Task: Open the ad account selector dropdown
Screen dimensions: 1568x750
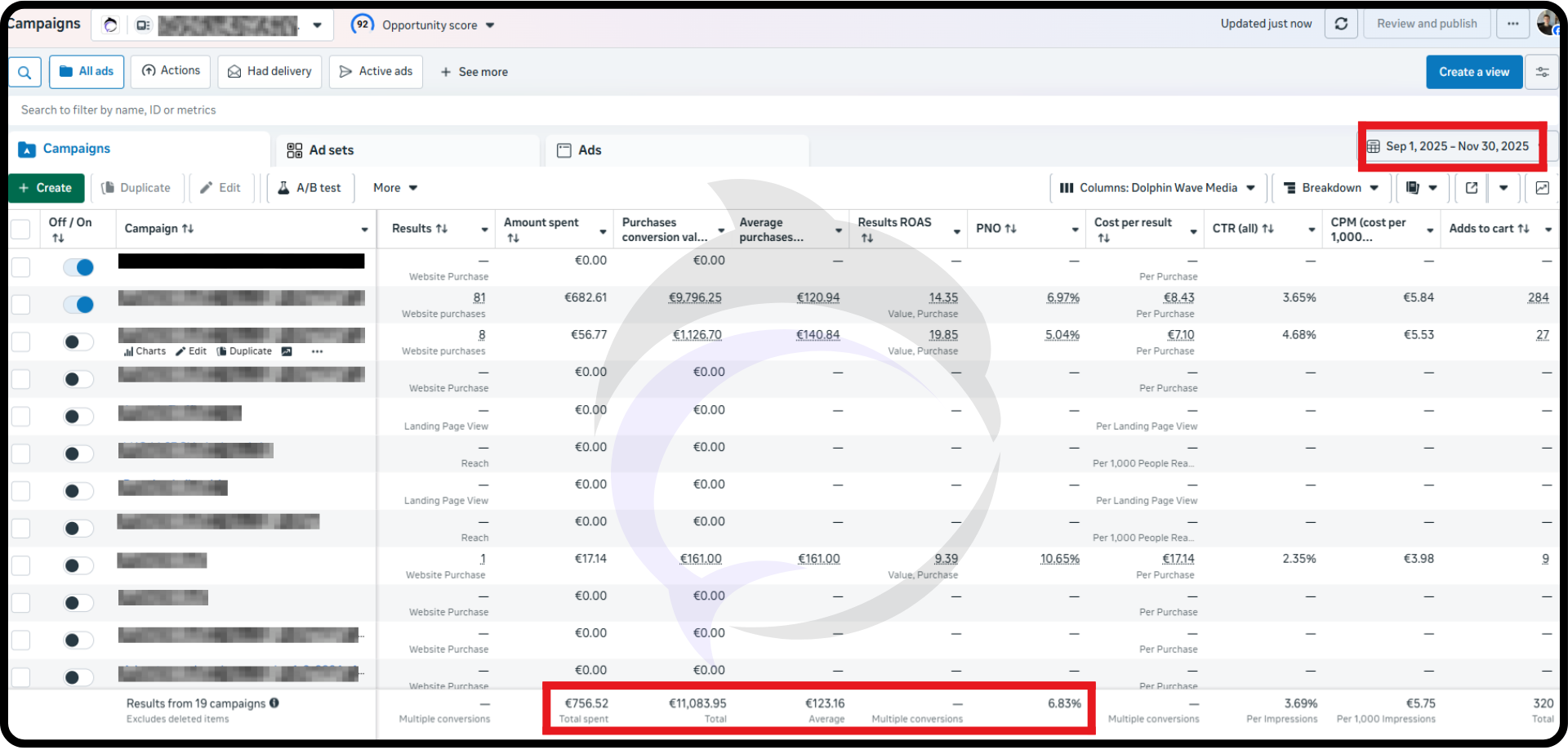Action: (x=317, y=25)
